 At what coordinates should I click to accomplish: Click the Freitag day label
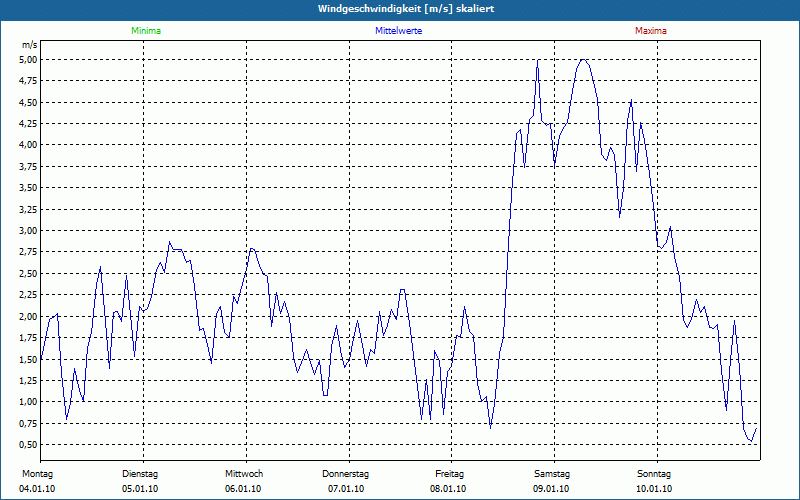[x=449, y=474]
